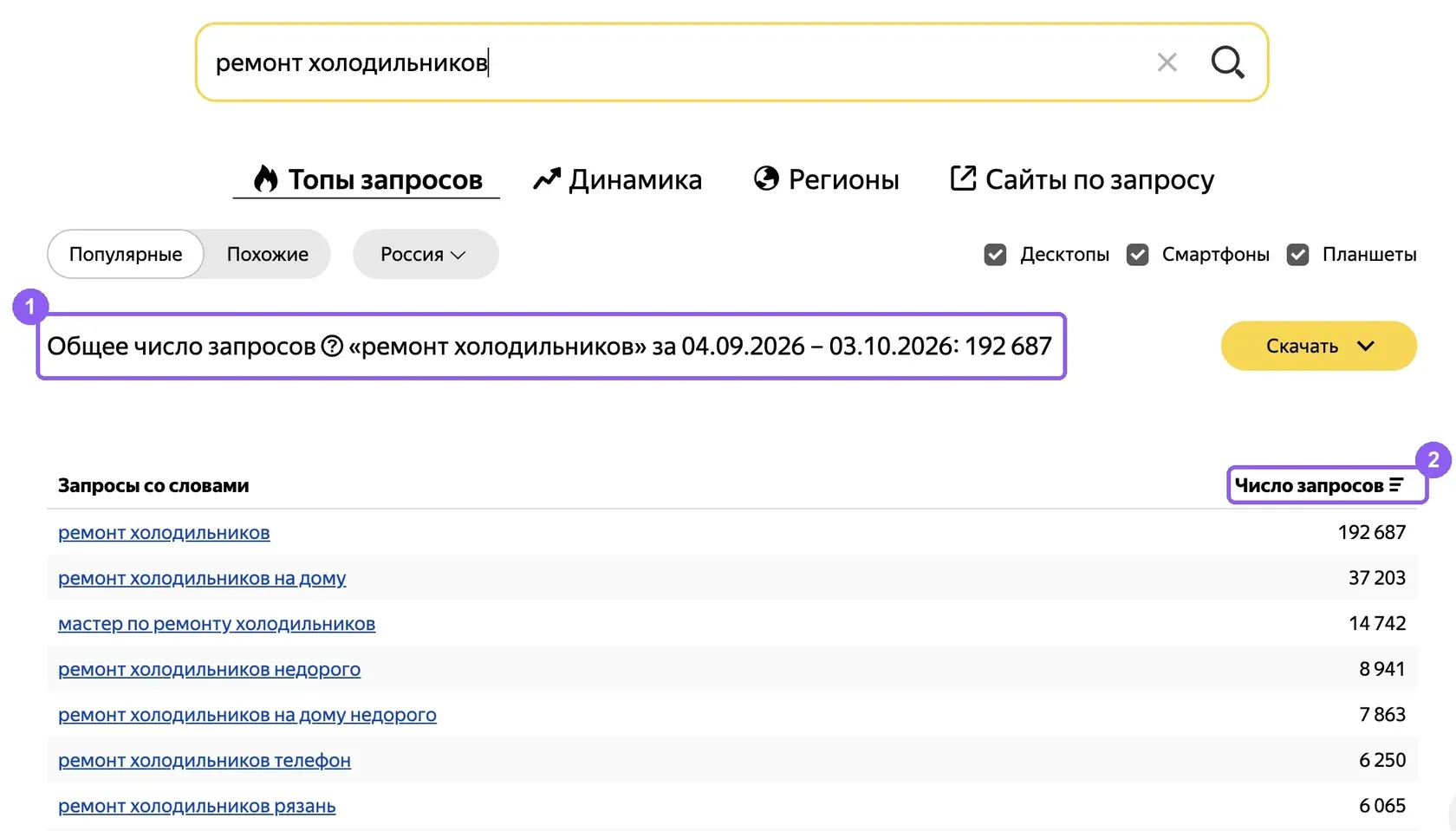Click the globe icon on Регионы
This screenshot has width=1456, height=831.
click(766, 179)
